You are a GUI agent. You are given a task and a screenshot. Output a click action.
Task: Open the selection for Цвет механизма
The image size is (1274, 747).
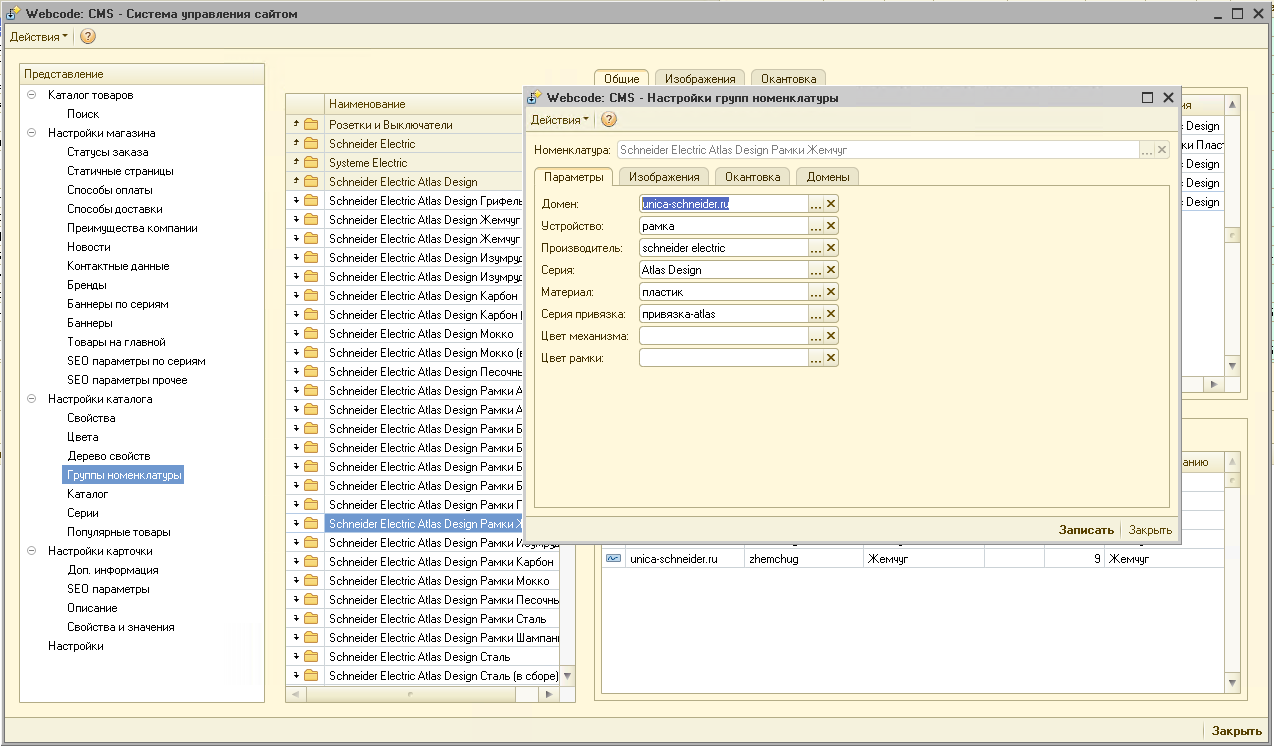tap(816, 336)
